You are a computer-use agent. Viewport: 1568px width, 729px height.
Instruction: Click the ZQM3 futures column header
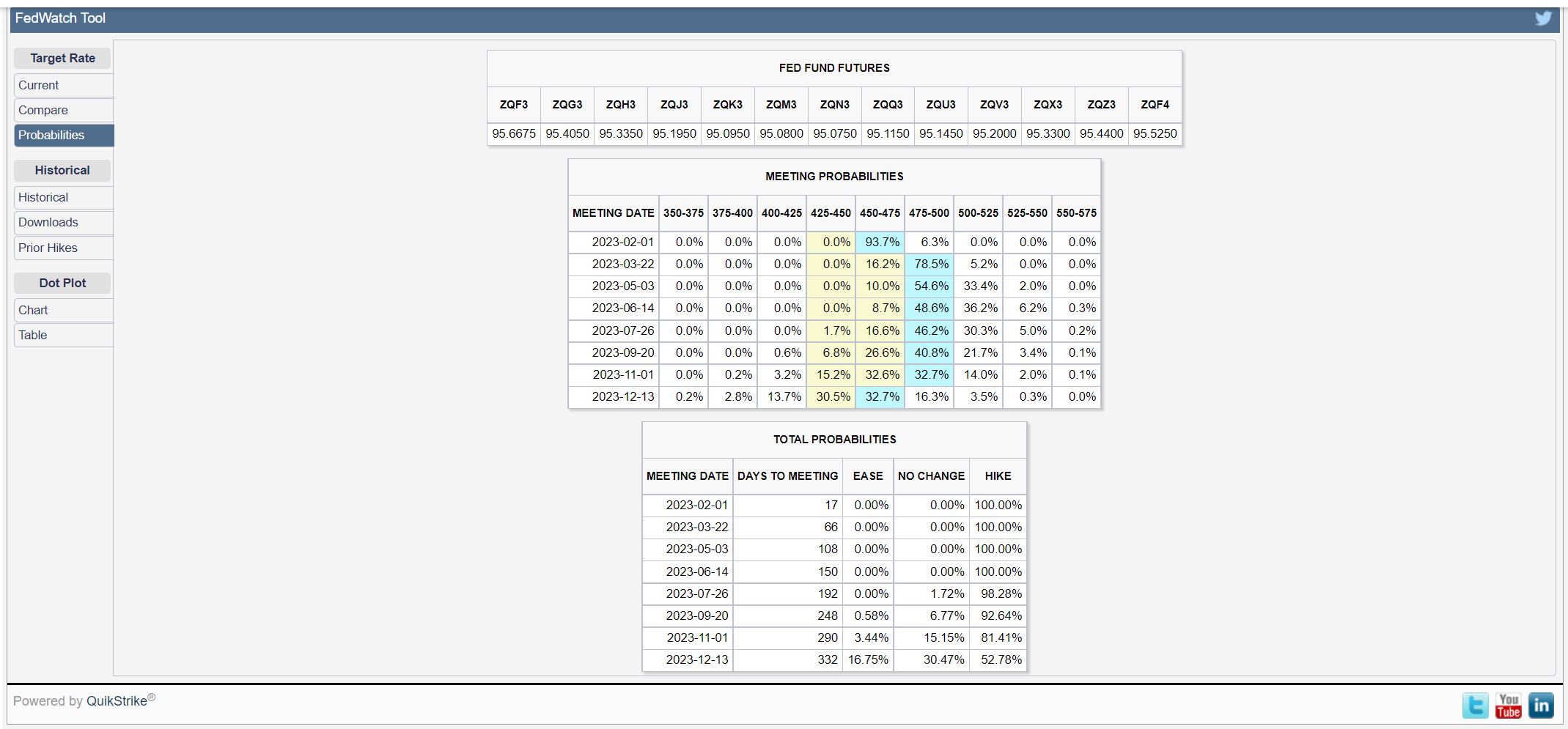781,105
